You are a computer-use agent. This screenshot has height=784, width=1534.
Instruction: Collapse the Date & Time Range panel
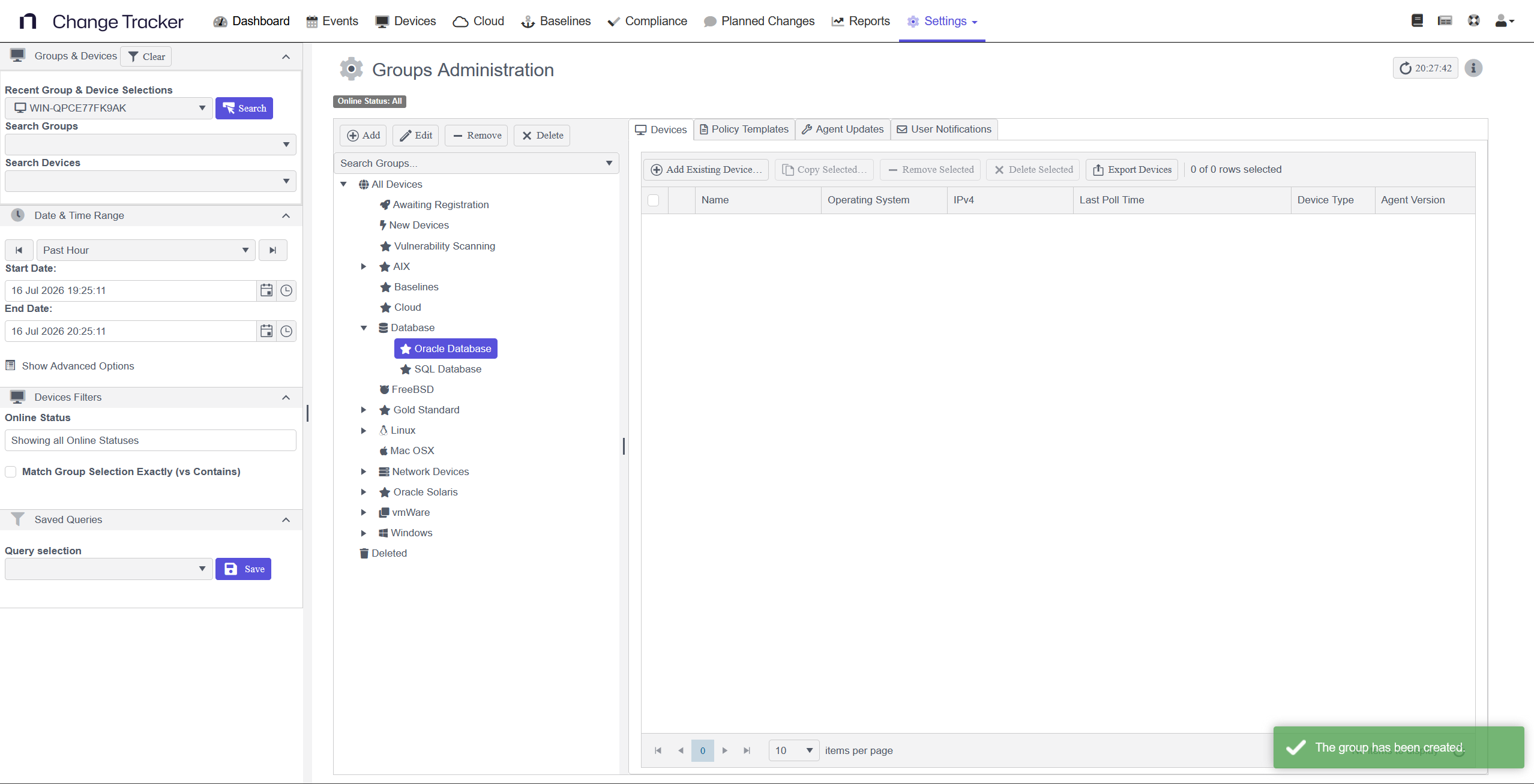point(286,215)
